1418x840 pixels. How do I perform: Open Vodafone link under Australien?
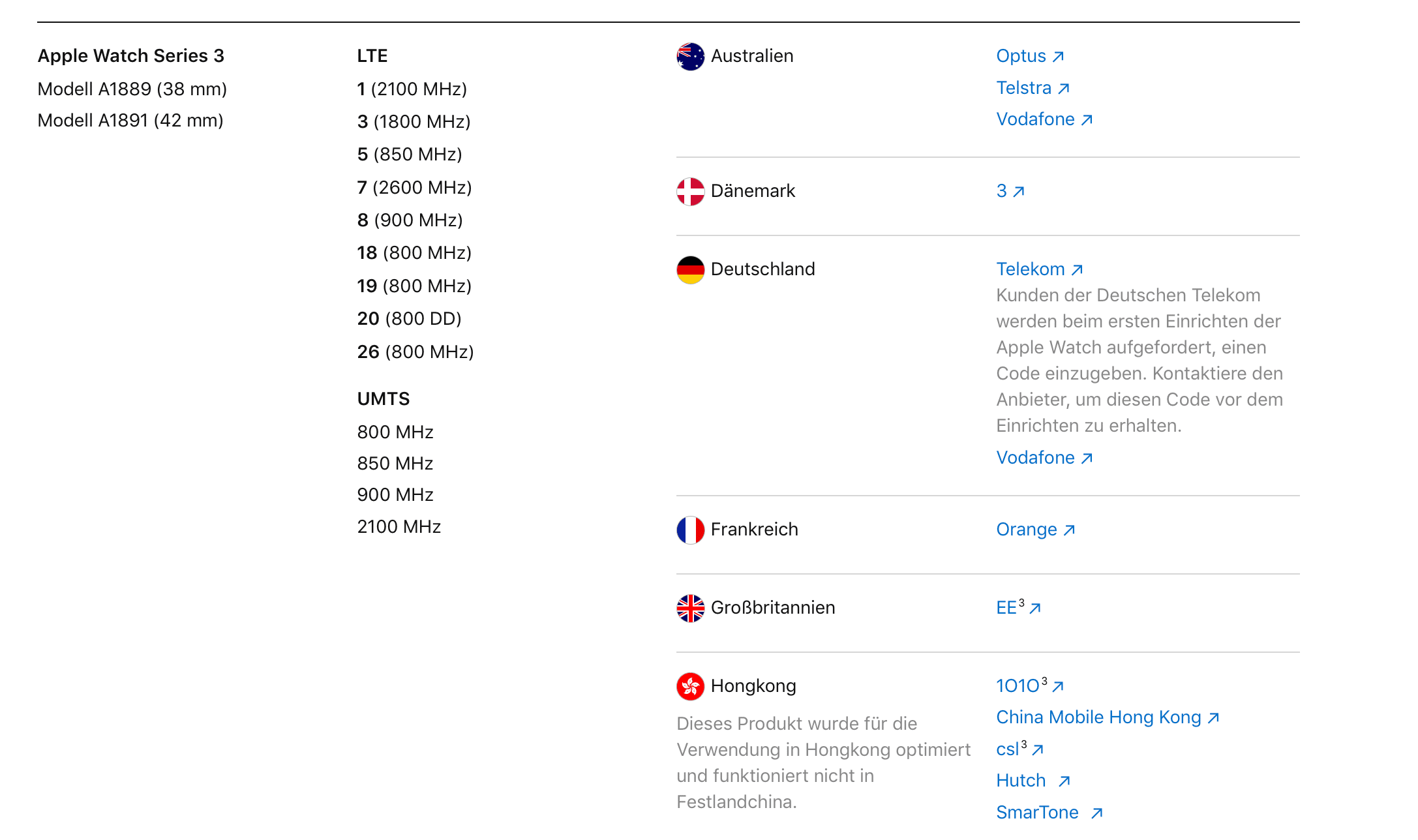pyautogui.click(x=1044, y=119)
